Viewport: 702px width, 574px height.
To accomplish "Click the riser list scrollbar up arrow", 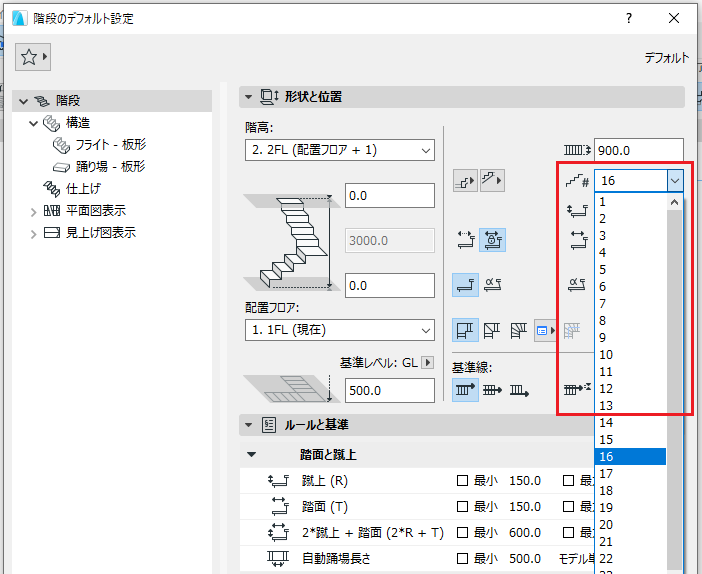I will click(x=674, y=202).
